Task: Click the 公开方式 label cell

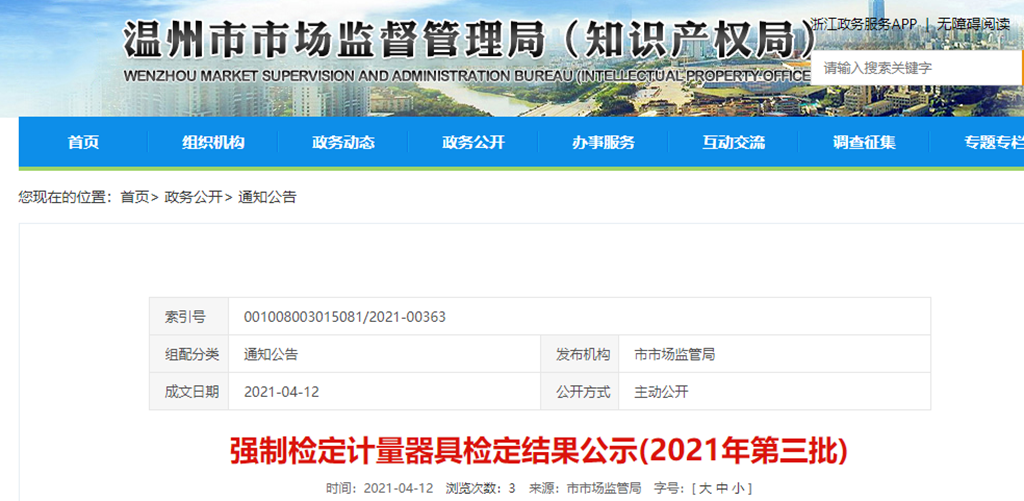Action: (580, 391)
